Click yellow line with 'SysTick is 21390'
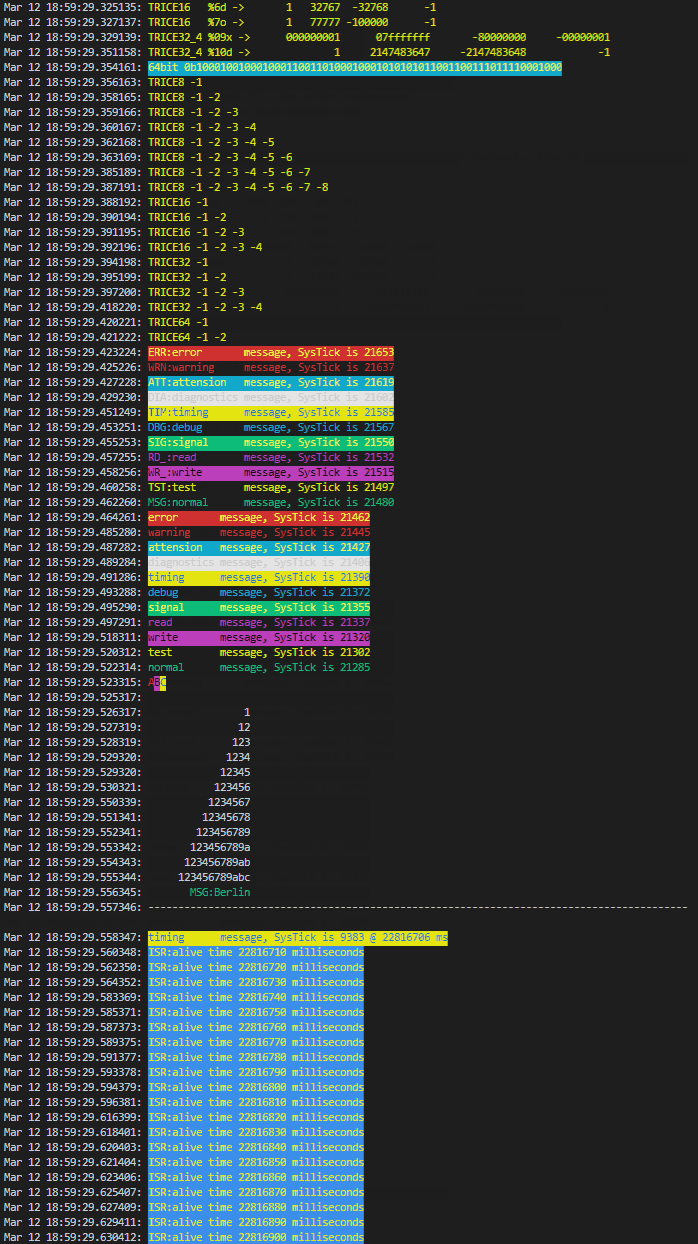This screenshot has height=1244, width=698. (x=259, y=577)
